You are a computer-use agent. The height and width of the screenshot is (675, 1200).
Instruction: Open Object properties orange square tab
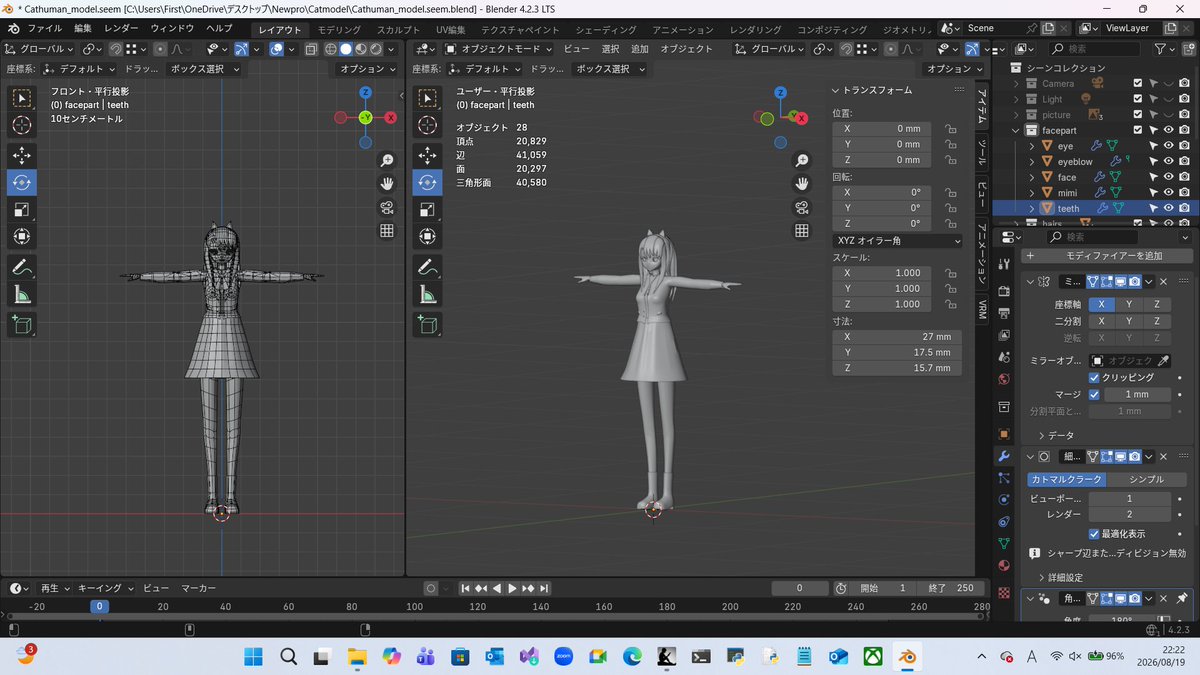[x=1004, y=433]
